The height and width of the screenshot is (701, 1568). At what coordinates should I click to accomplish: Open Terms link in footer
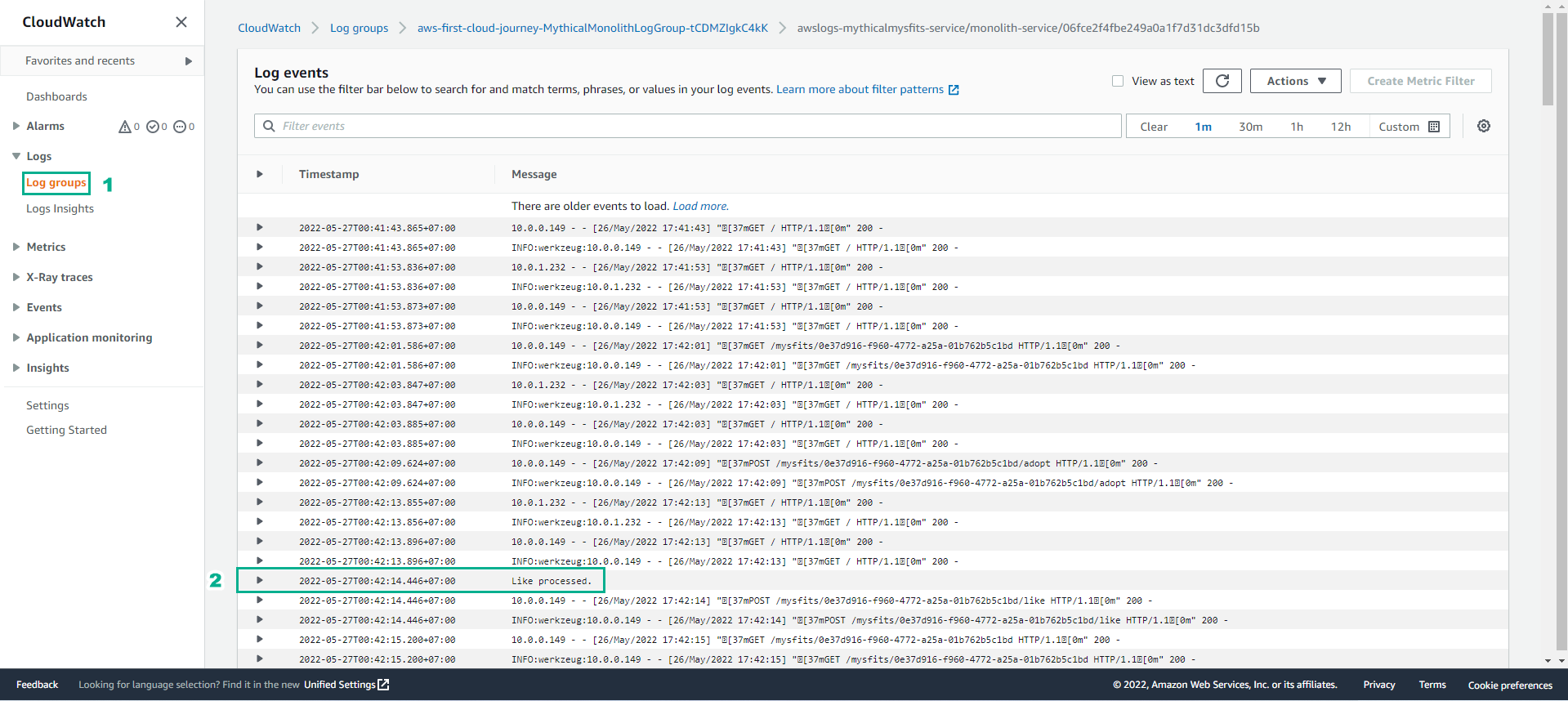[x=1432, y=685]
